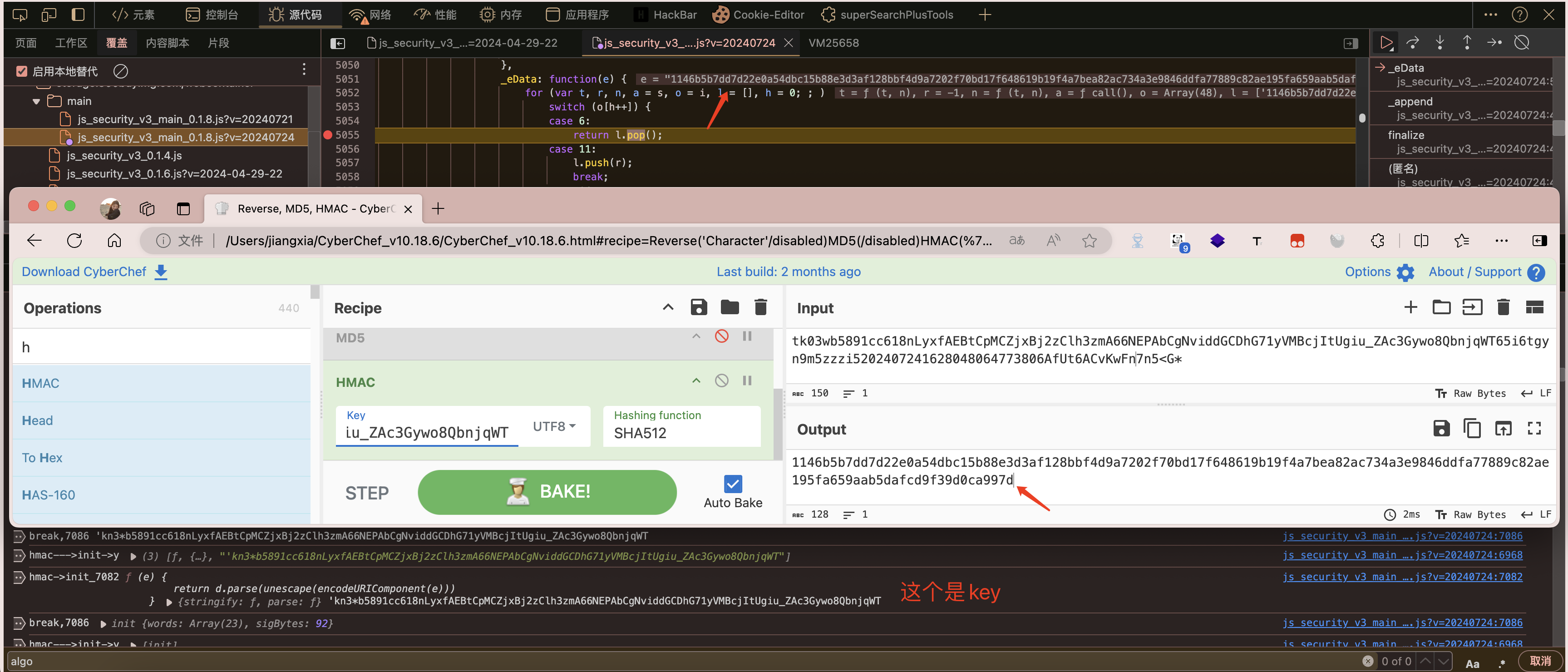Resume script execution in the debugger
The image size is (1568, 672).
coord(1386,43)
